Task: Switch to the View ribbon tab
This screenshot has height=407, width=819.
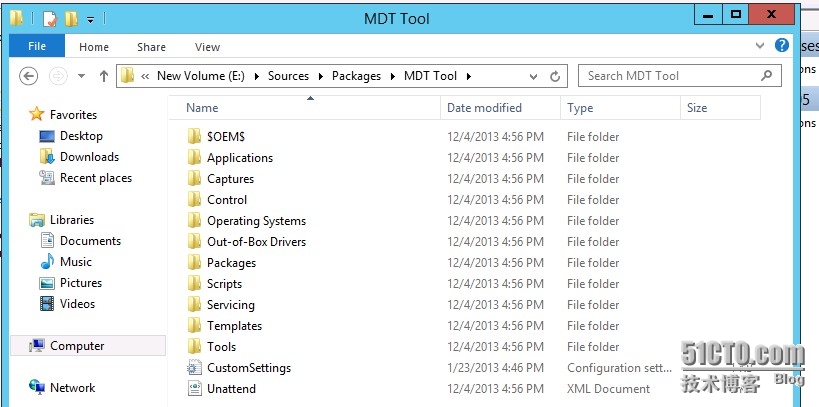Action: coord(207,47)
